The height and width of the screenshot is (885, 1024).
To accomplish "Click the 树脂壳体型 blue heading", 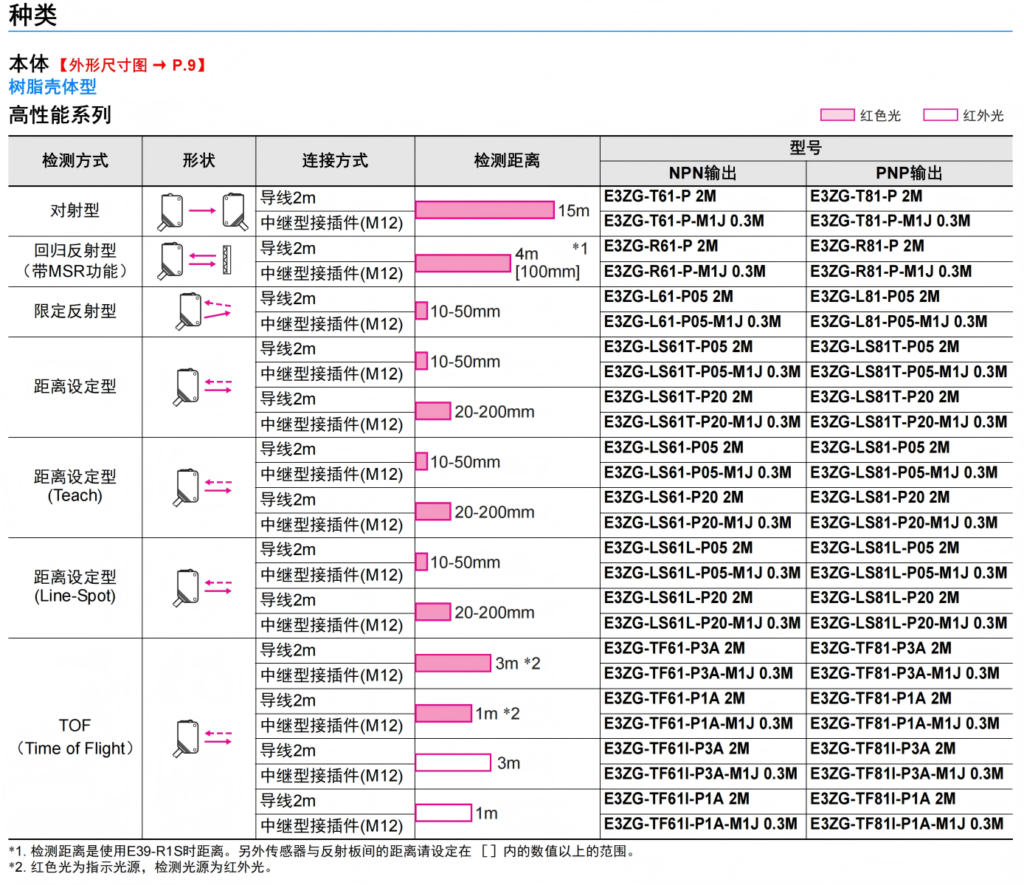I will click(x=52, y=88).
